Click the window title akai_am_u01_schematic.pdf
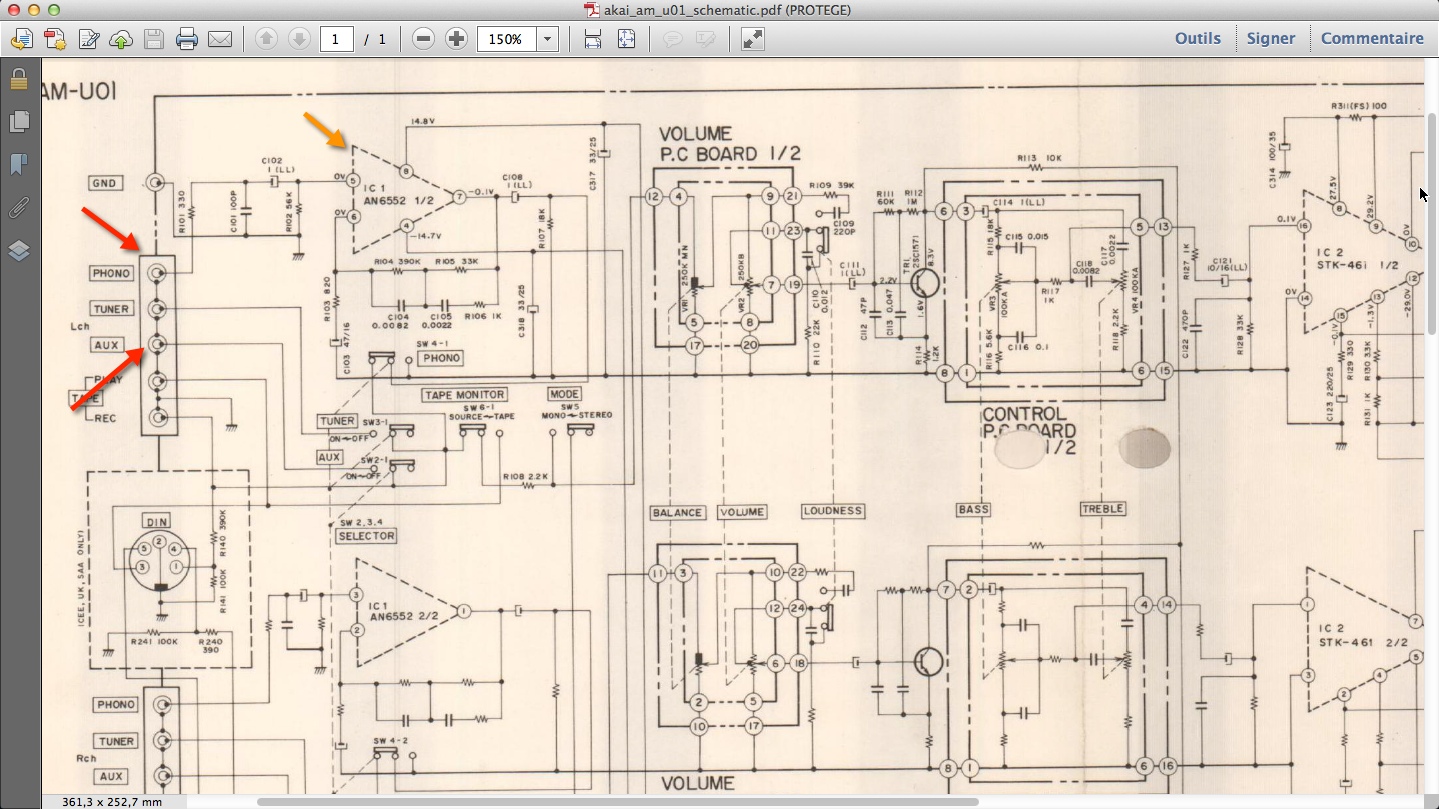 pos(728,10)
